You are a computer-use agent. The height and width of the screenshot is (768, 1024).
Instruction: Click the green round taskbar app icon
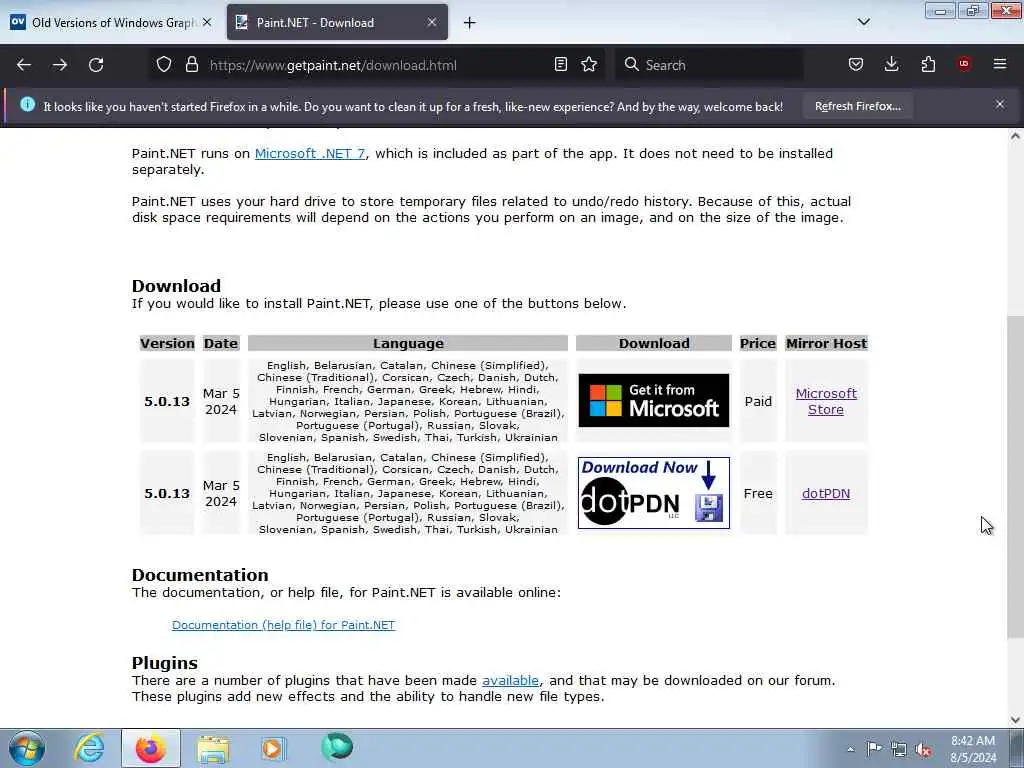tap(337, 746)
